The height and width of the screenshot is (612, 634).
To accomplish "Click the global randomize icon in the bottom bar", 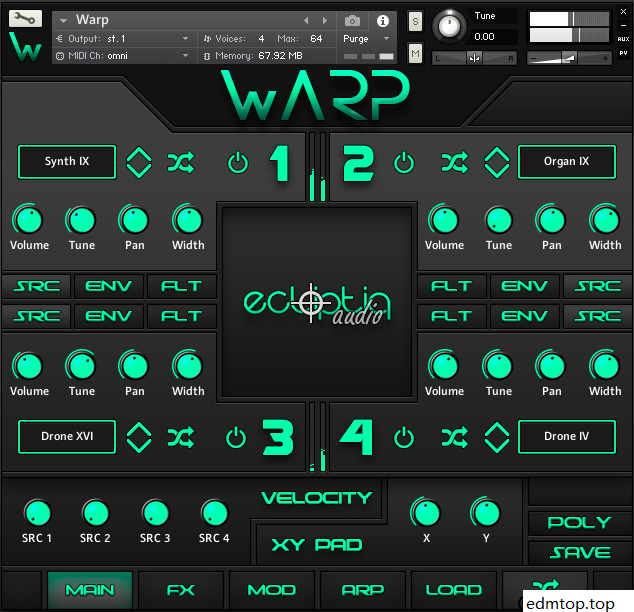I will click(545, 589).
